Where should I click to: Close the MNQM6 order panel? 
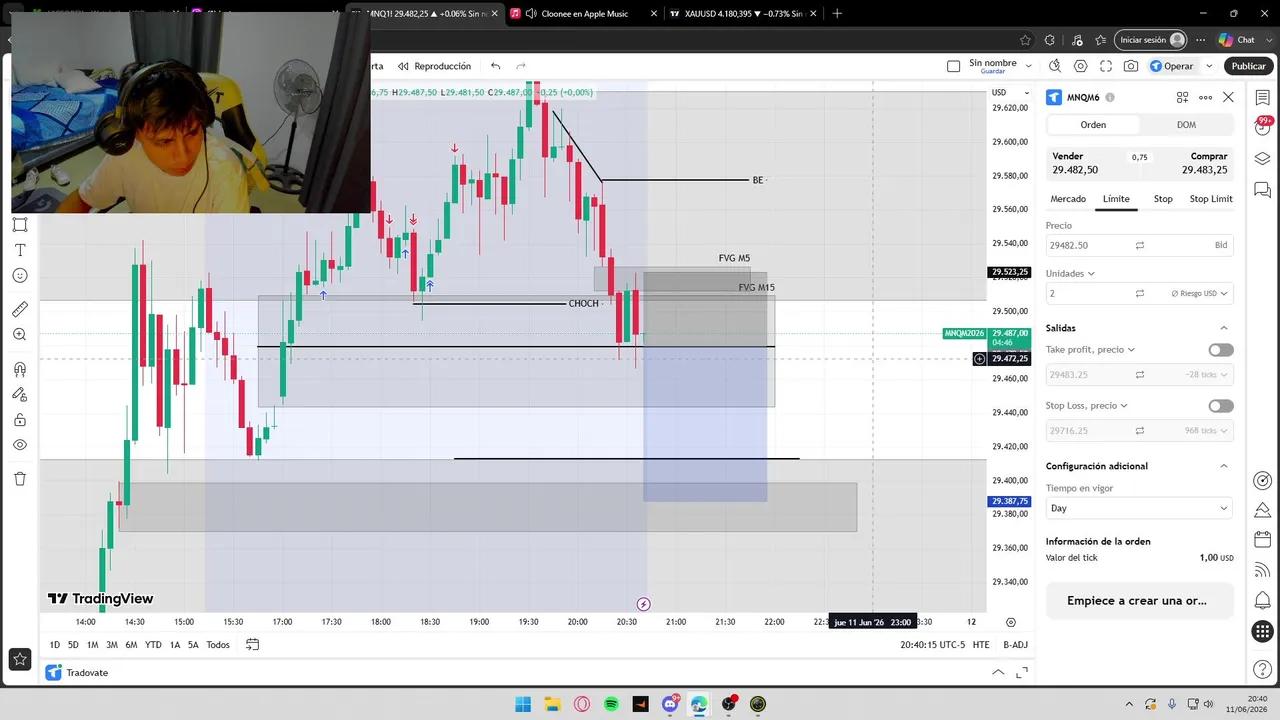tap(1228, 97)
